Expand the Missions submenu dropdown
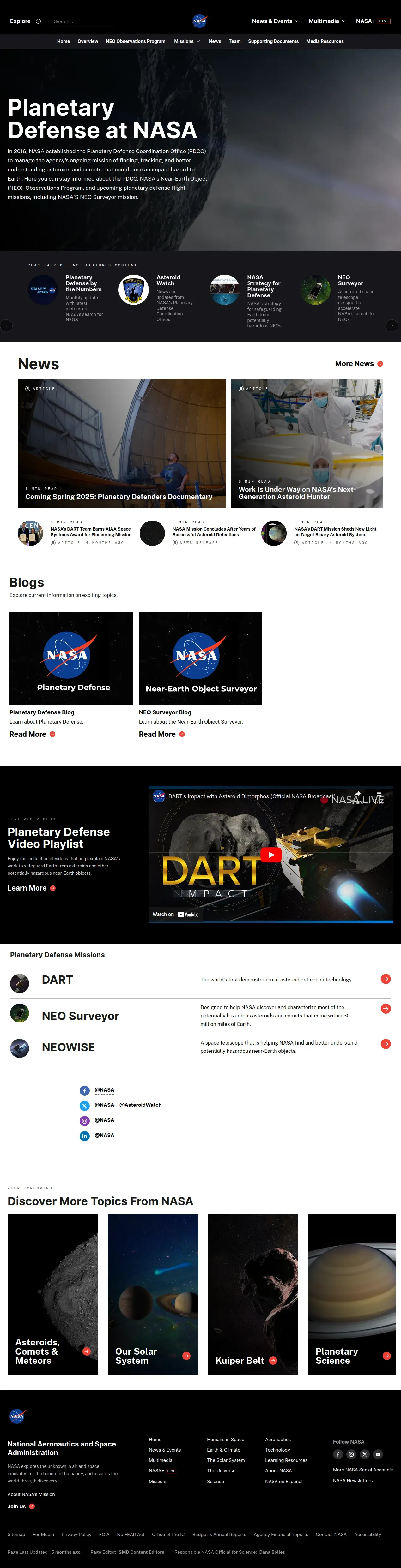Viewport: 401px width, 1568px height. click(187, 41)
